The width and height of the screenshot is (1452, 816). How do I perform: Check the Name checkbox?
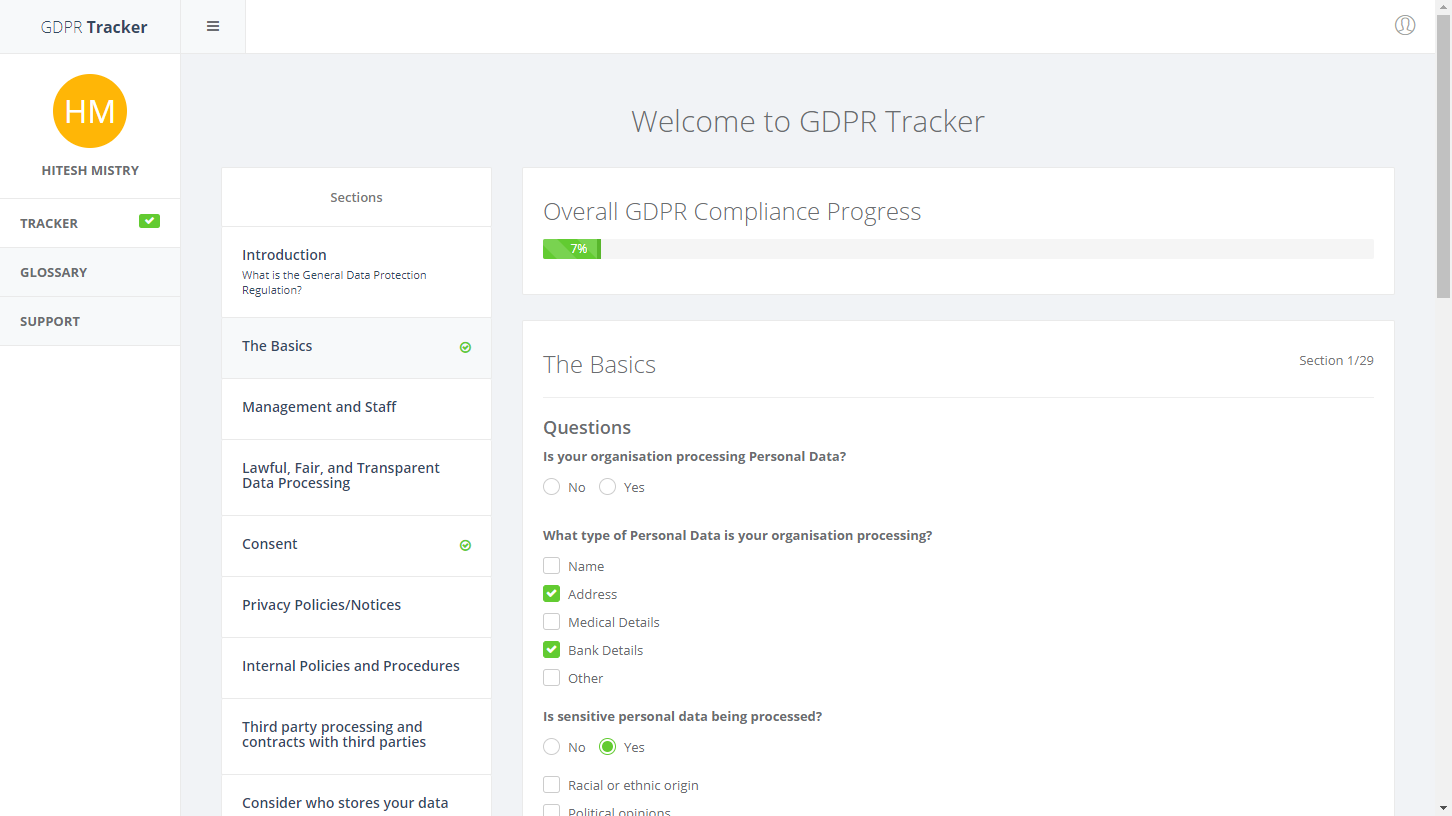click(x=551, y=565)
